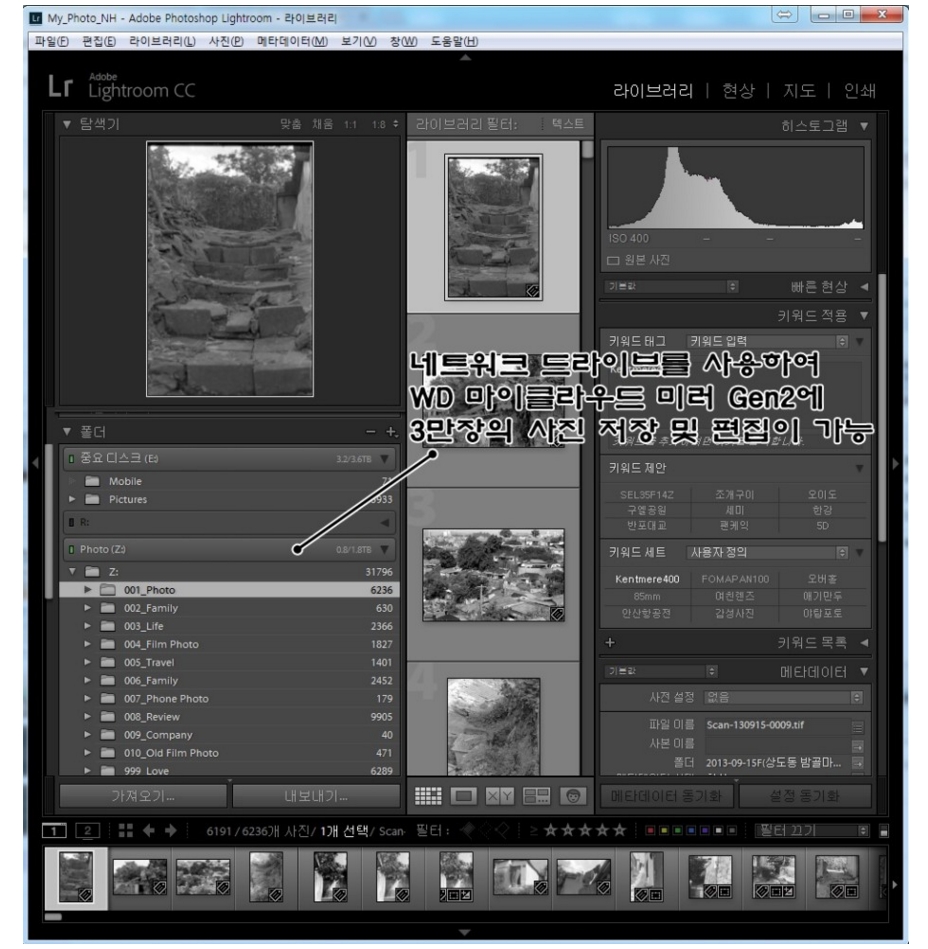The height and width of the screenshot is (949, 928).
Task: Switch to Grid view in the toolbar
Action: coord(428,796)
